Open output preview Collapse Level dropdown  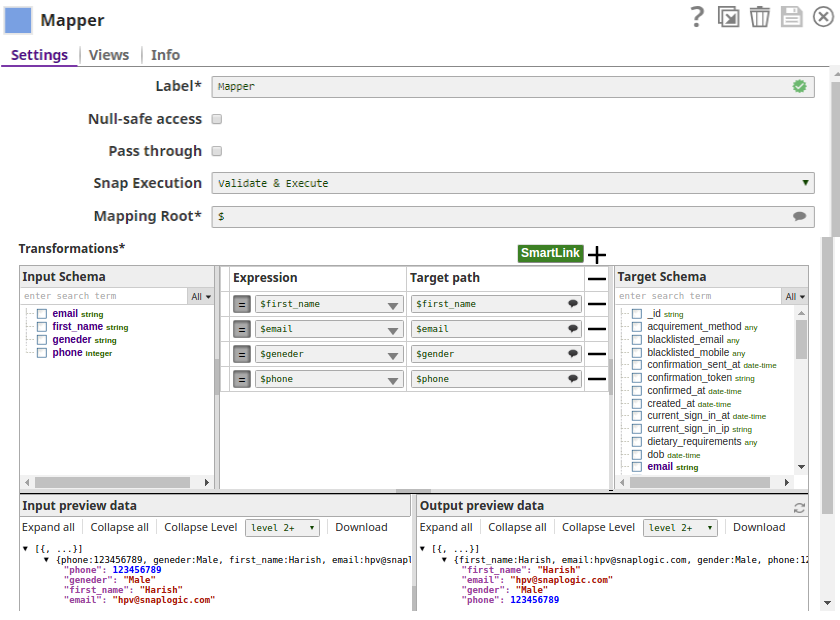coord(680,528)
